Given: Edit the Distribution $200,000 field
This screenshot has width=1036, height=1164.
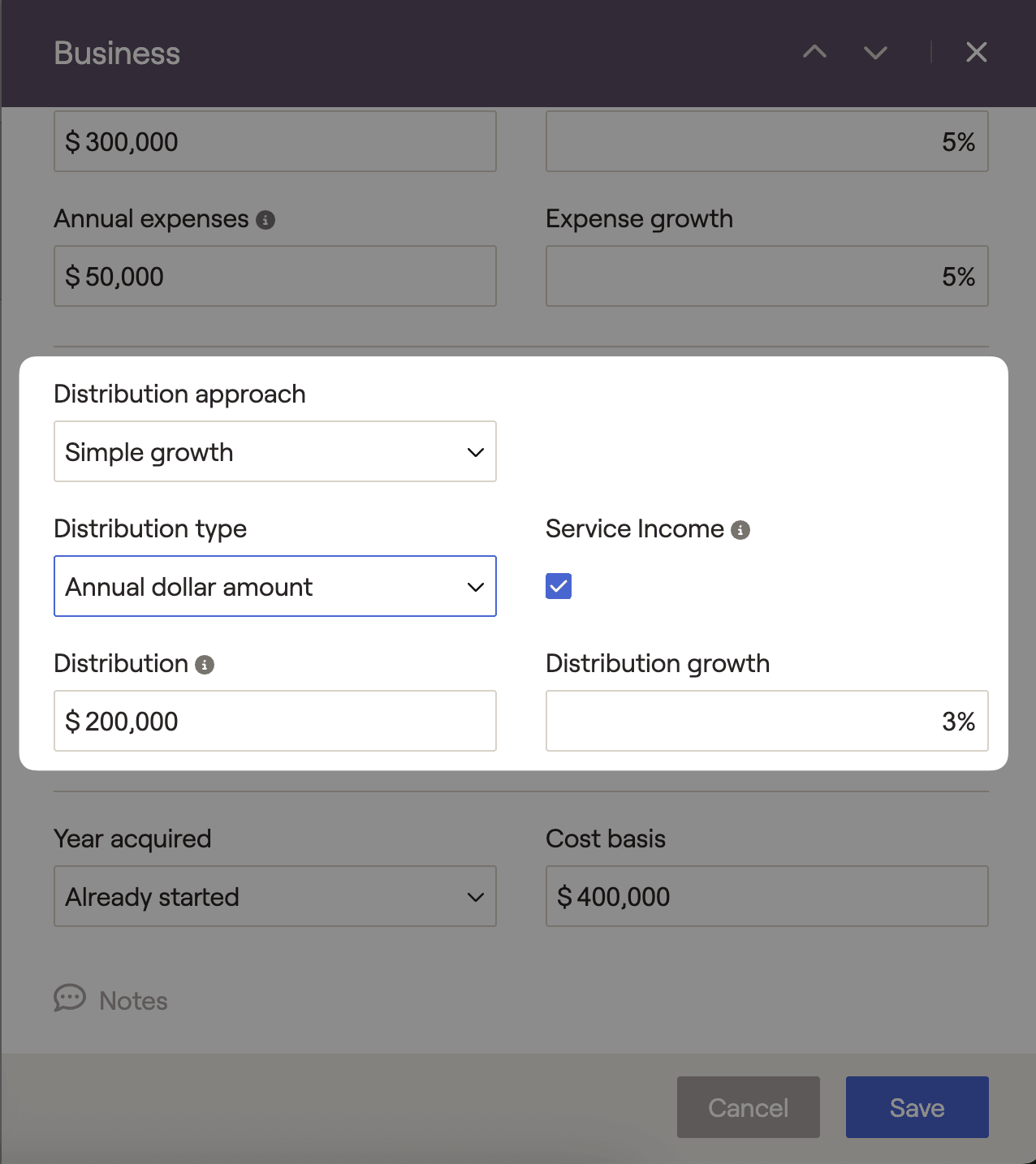Looking at the screenshot, I should [274, 721].
